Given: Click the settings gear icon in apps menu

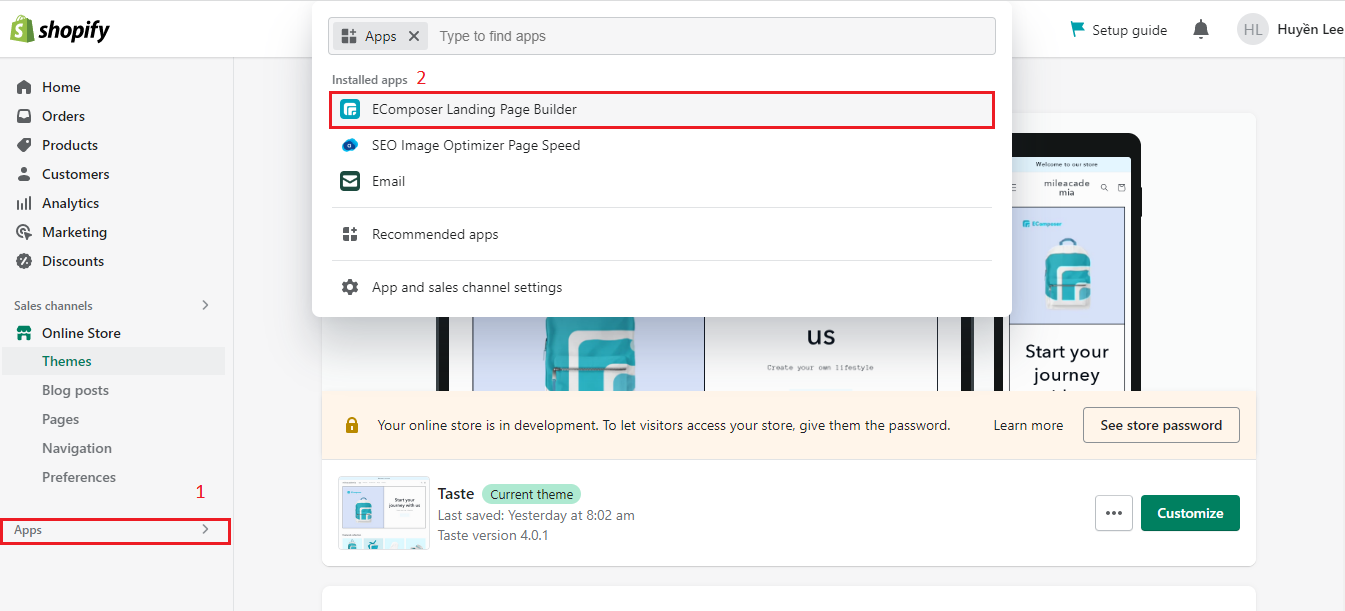Looking at the screenshot, I should (350, 287).
